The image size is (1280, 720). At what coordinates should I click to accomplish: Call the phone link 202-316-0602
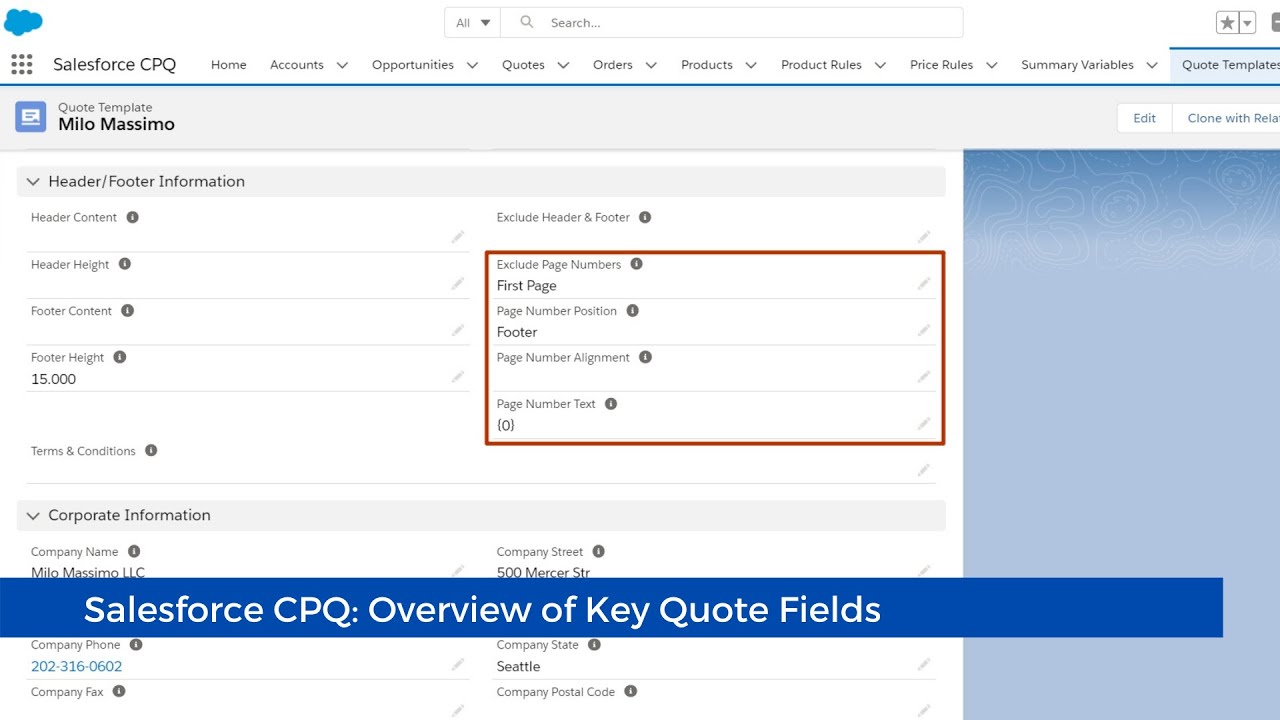click(77, 666)
